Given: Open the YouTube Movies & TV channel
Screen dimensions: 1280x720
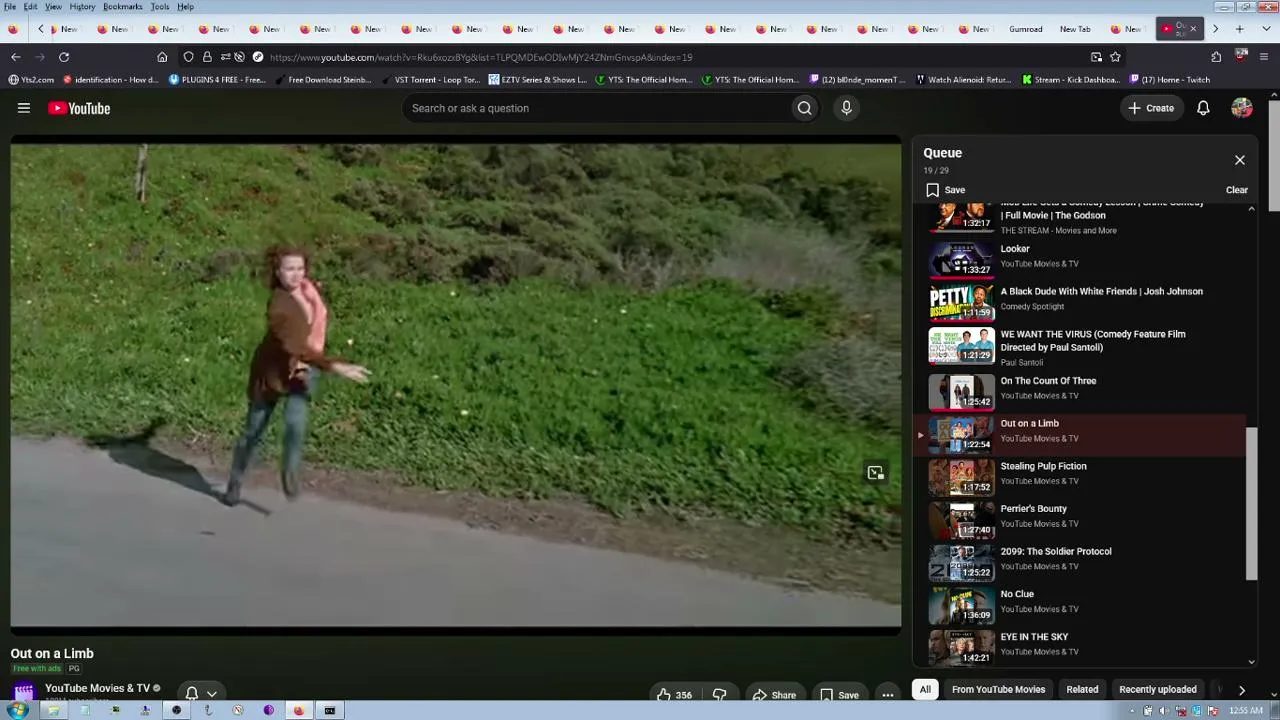Looking at the screenshot, I should (x=97, y=688).
